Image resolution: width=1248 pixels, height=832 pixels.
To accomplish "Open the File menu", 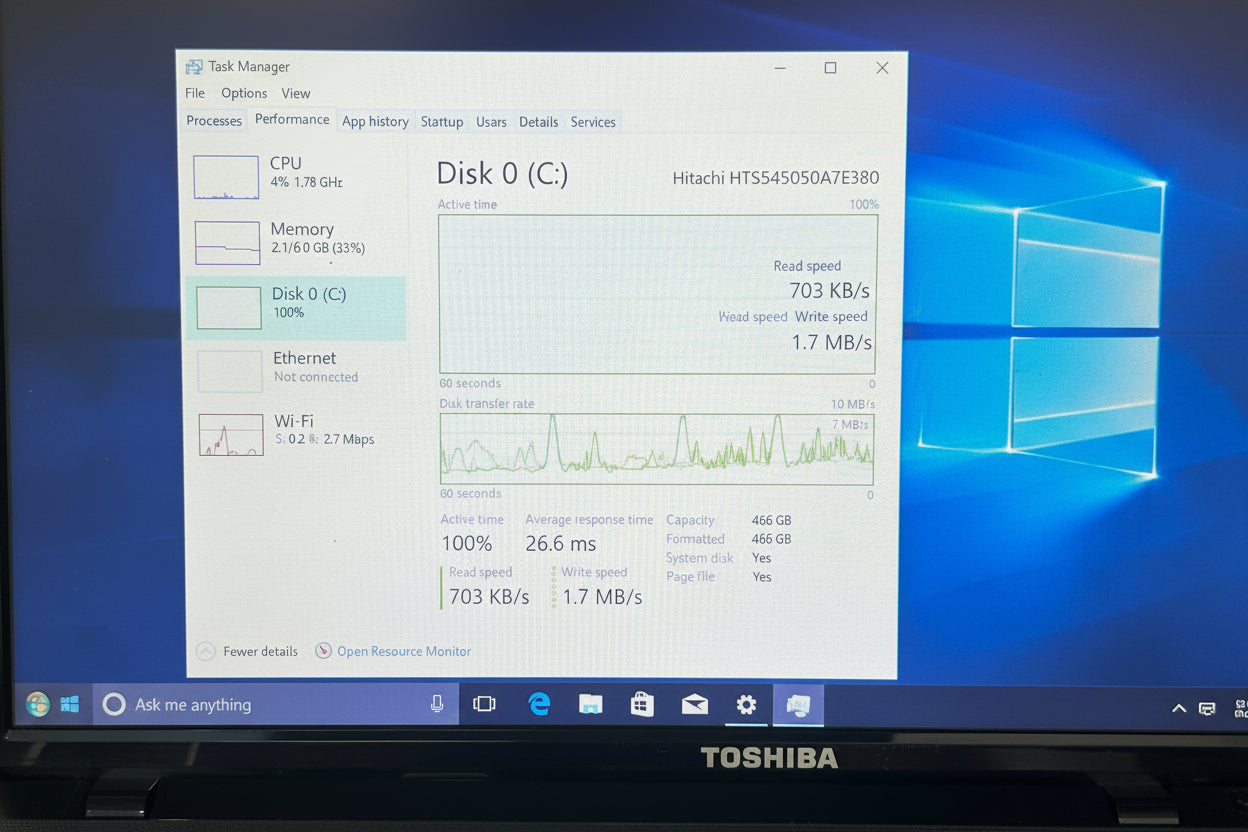I will pyautogui.click(x=195, y=93).
